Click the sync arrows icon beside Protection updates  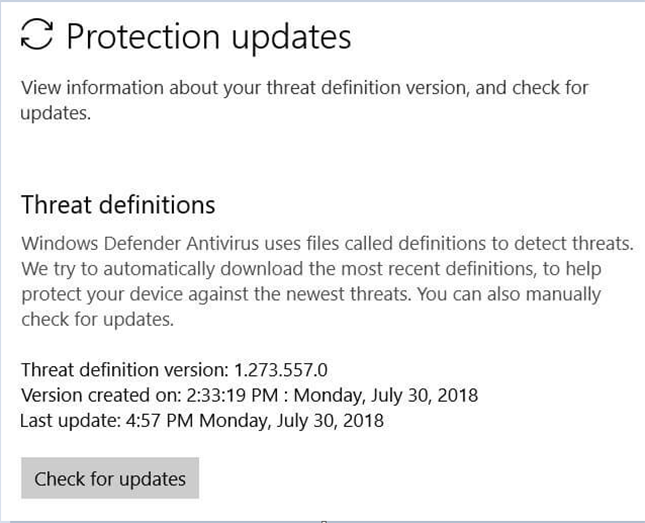click(x=38, y=37)
